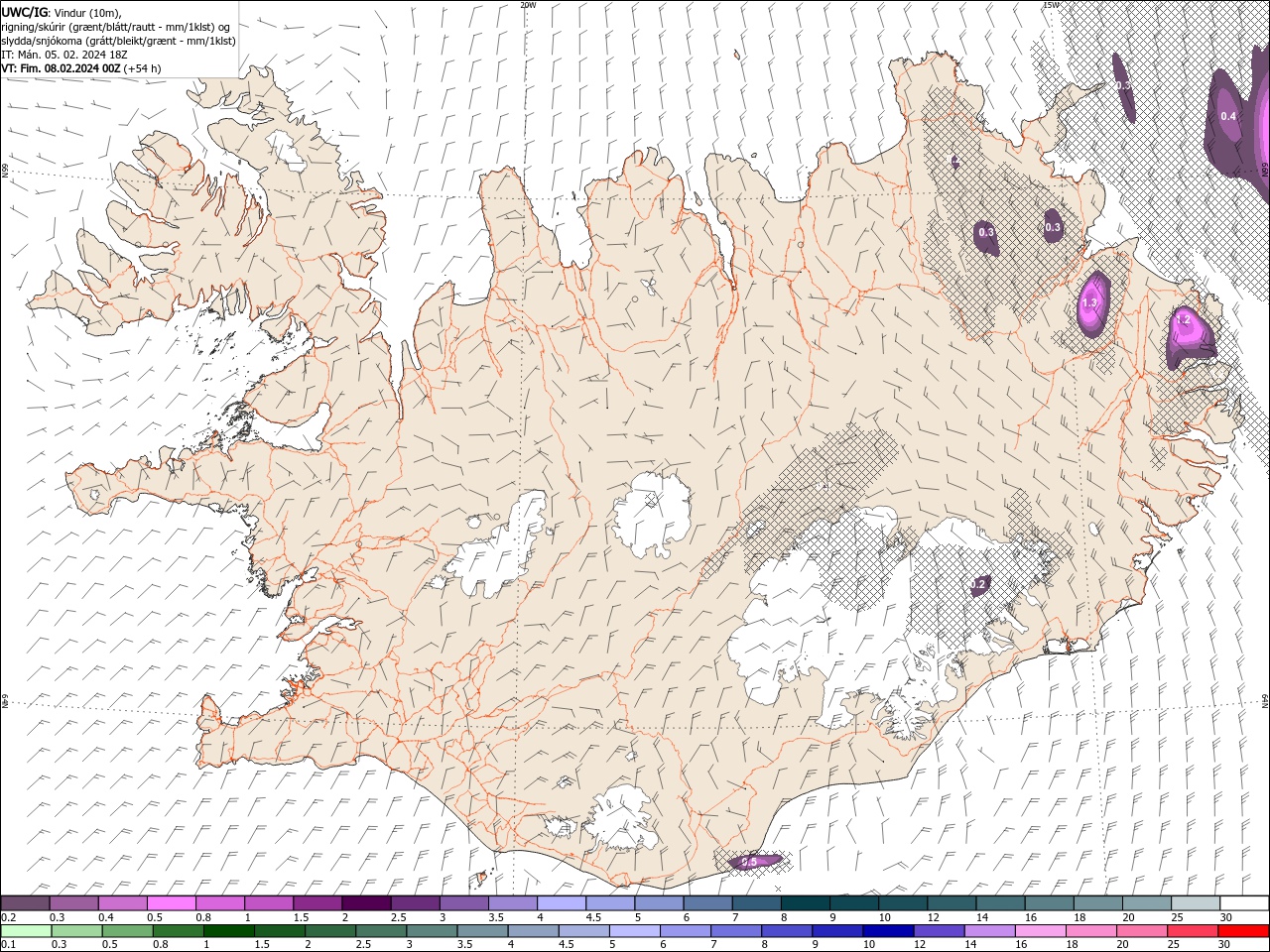Pick the dark green lower swatch between 1 and 1.5
Image resolution: width=1270 pixels, height=952 pixels.
click(x=228, y=930)
